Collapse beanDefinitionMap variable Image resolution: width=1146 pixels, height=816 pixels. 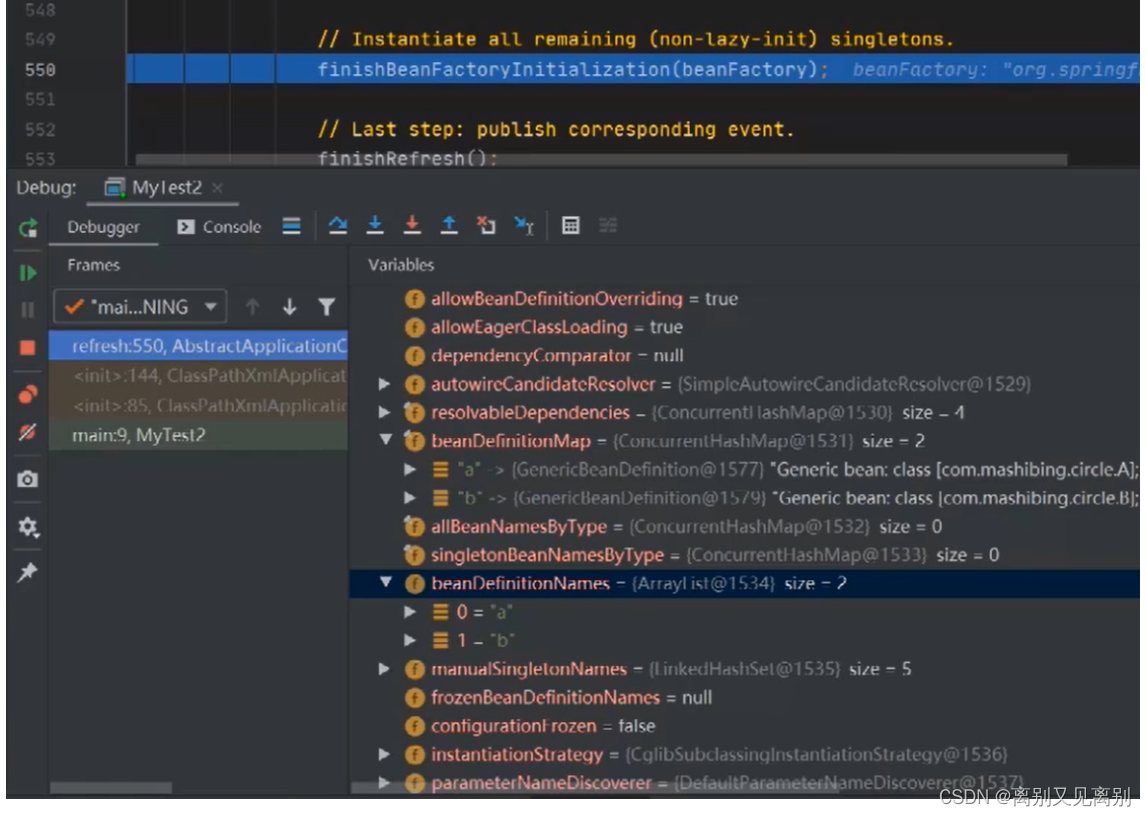385,440
